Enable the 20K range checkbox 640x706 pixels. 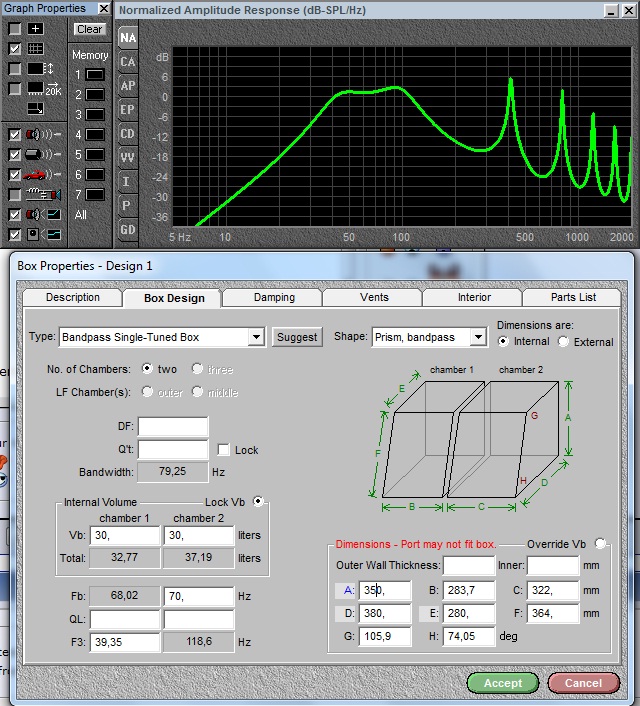pyautogui.click(x=15, y=89)
